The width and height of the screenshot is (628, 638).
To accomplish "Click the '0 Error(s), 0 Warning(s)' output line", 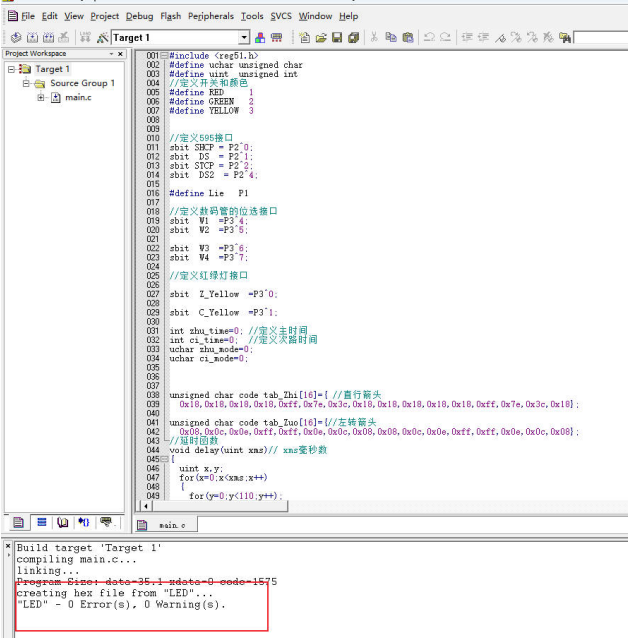I will coord(121,605).
